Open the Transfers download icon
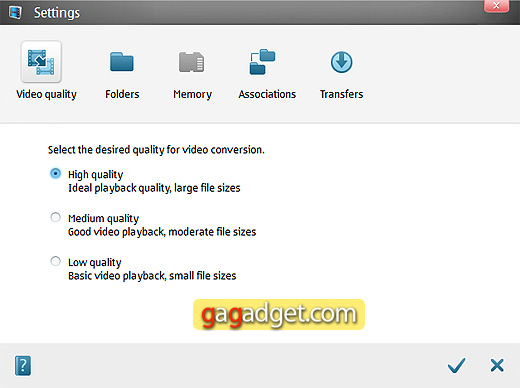The width and height of the screenshot is (520, 388). [x=342, y=62]
